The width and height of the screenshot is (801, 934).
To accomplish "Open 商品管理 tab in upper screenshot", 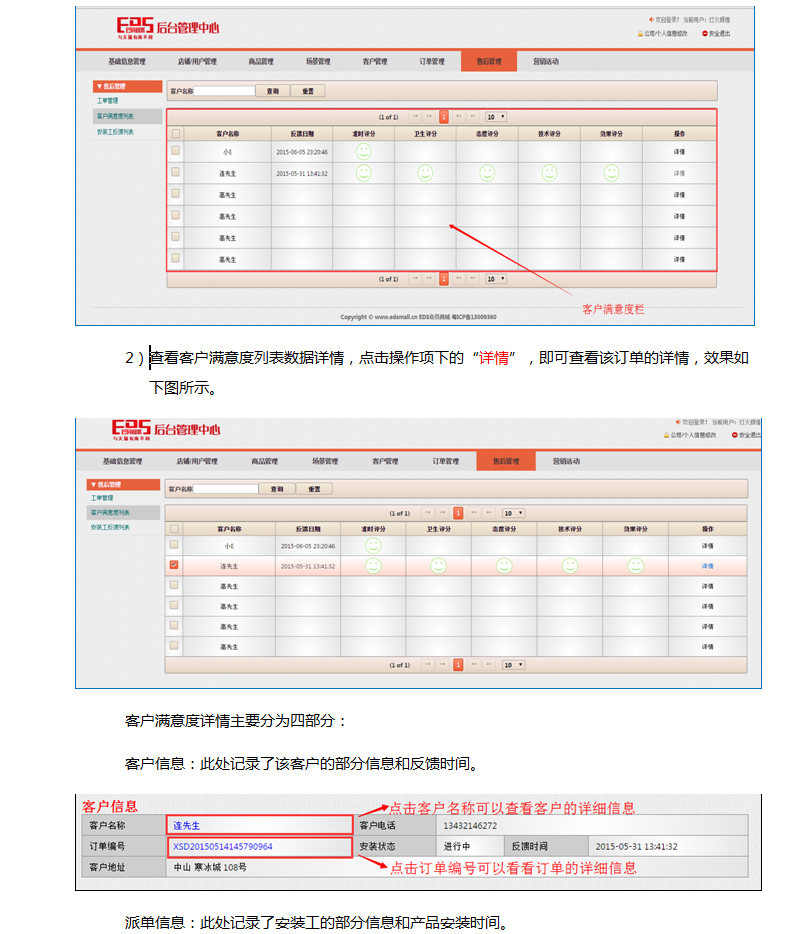I will (261, 61).
